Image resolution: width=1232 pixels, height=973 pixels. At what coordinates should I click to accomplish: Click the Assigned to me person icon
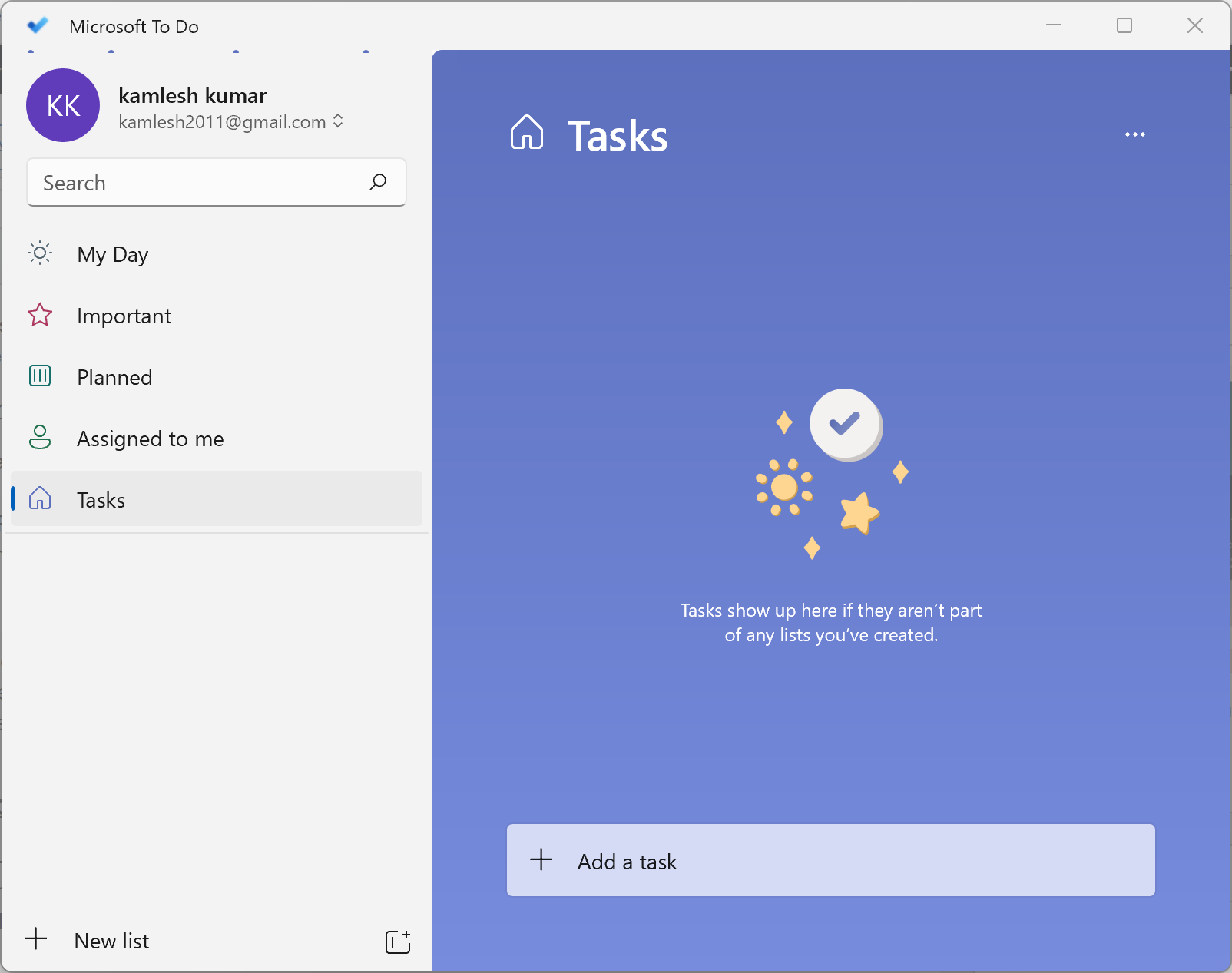[40, 437]
